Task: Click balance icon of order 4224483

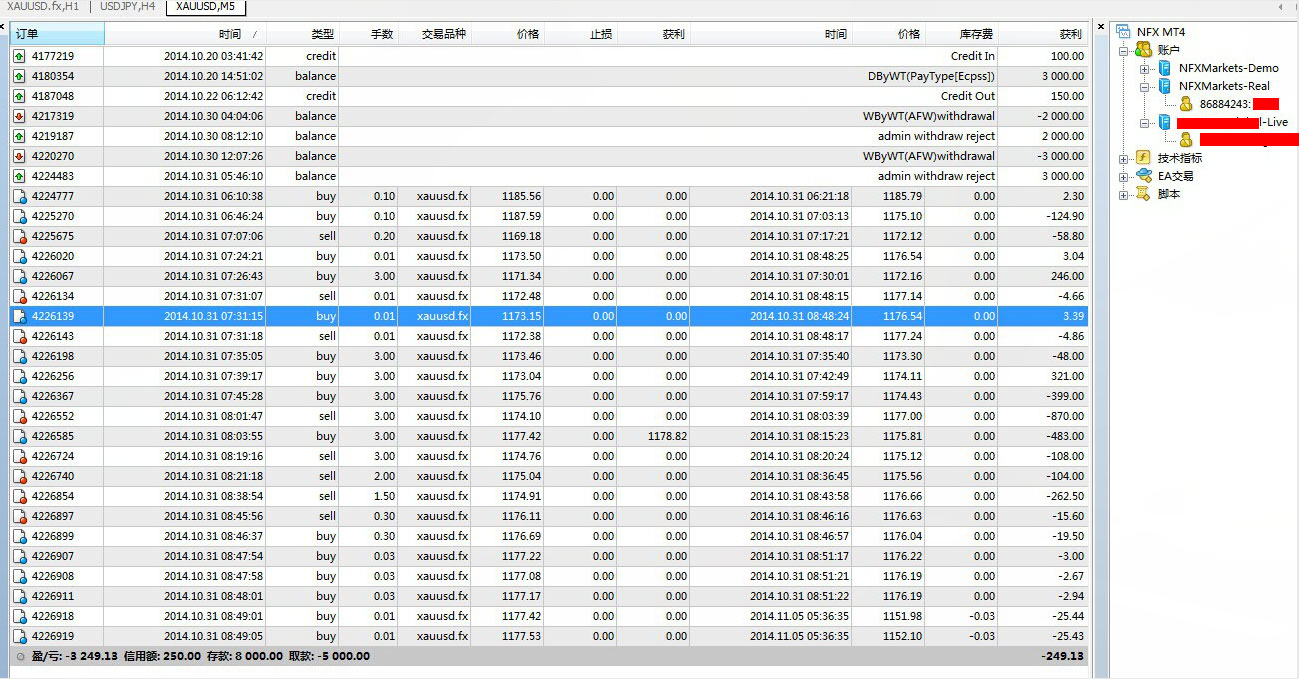Action: click(x=19, y=176)
